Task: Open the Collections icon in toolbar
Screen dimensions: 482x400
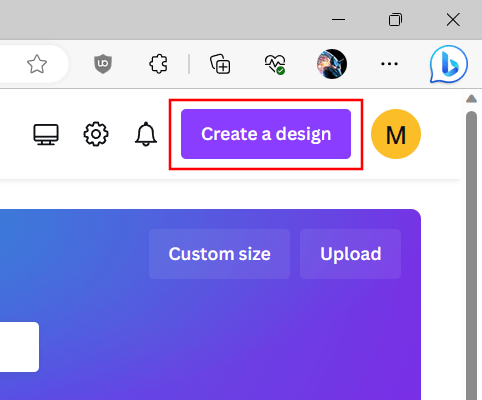Action: click(x=220, y=64)
